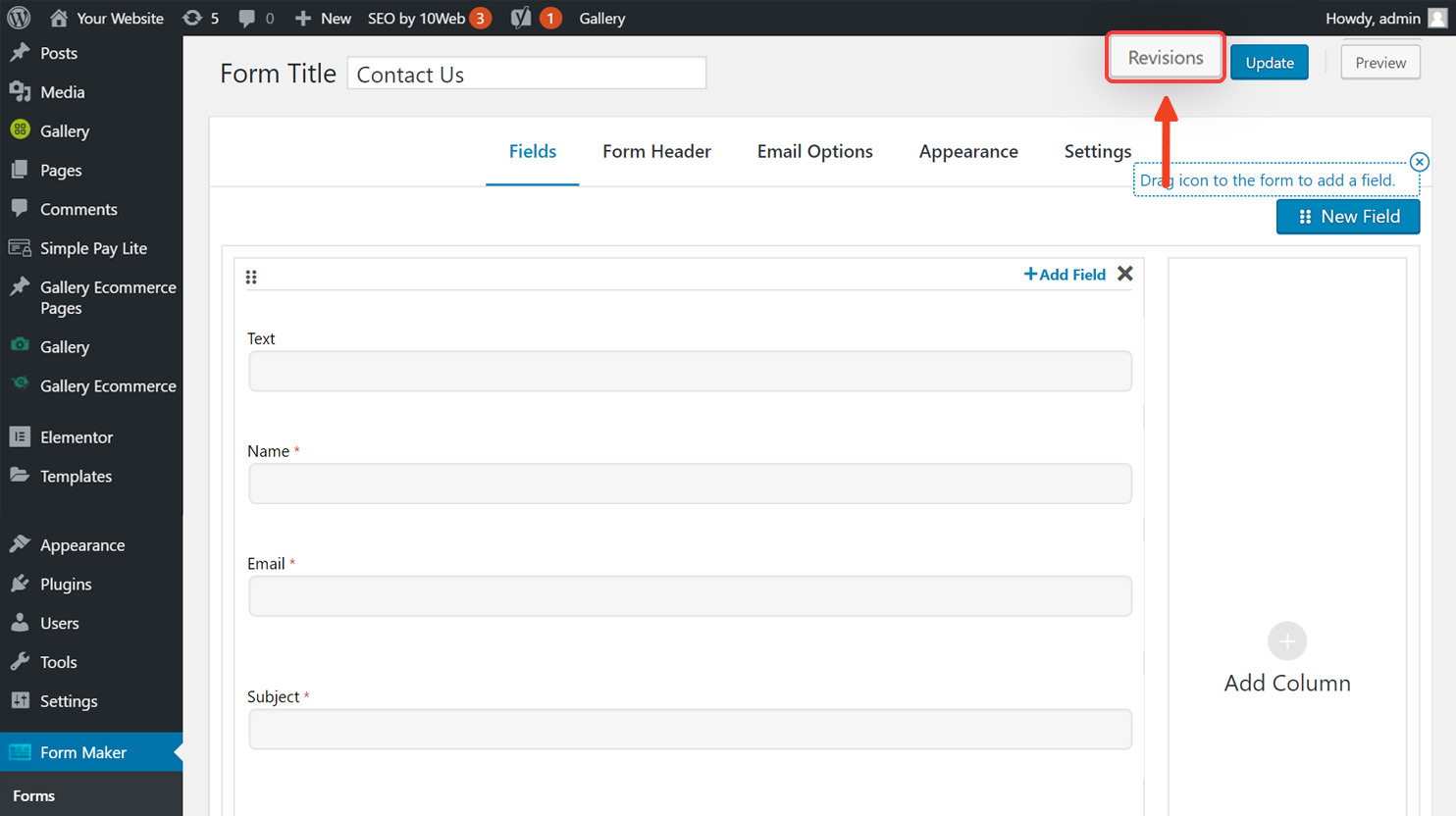
Task: Click the Howdy, admin account menu
Action: (x=1385, y=18)
